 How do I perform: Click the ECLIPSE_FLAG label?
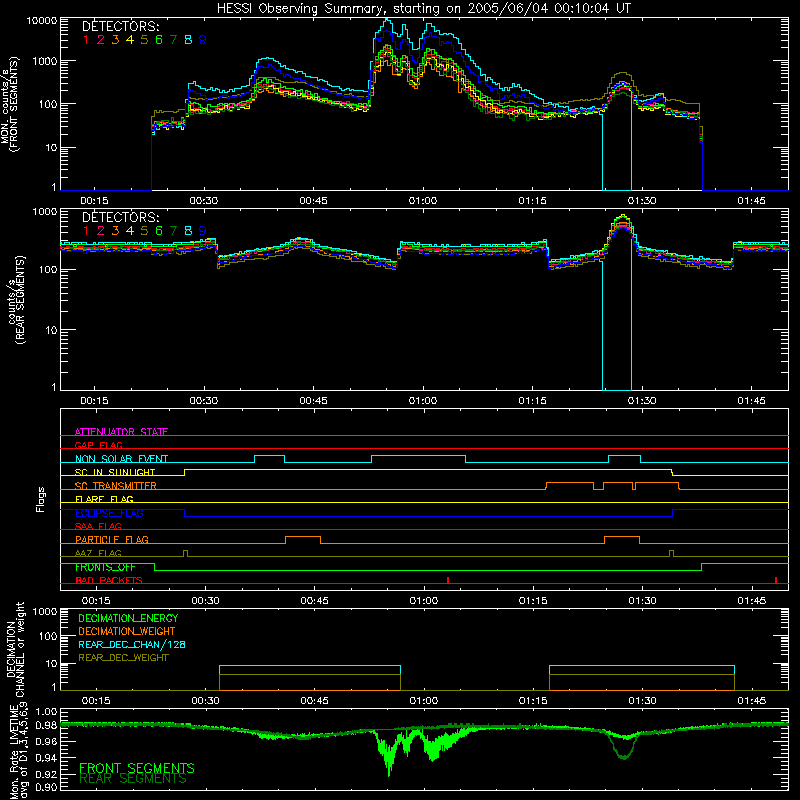pos(109,513)
